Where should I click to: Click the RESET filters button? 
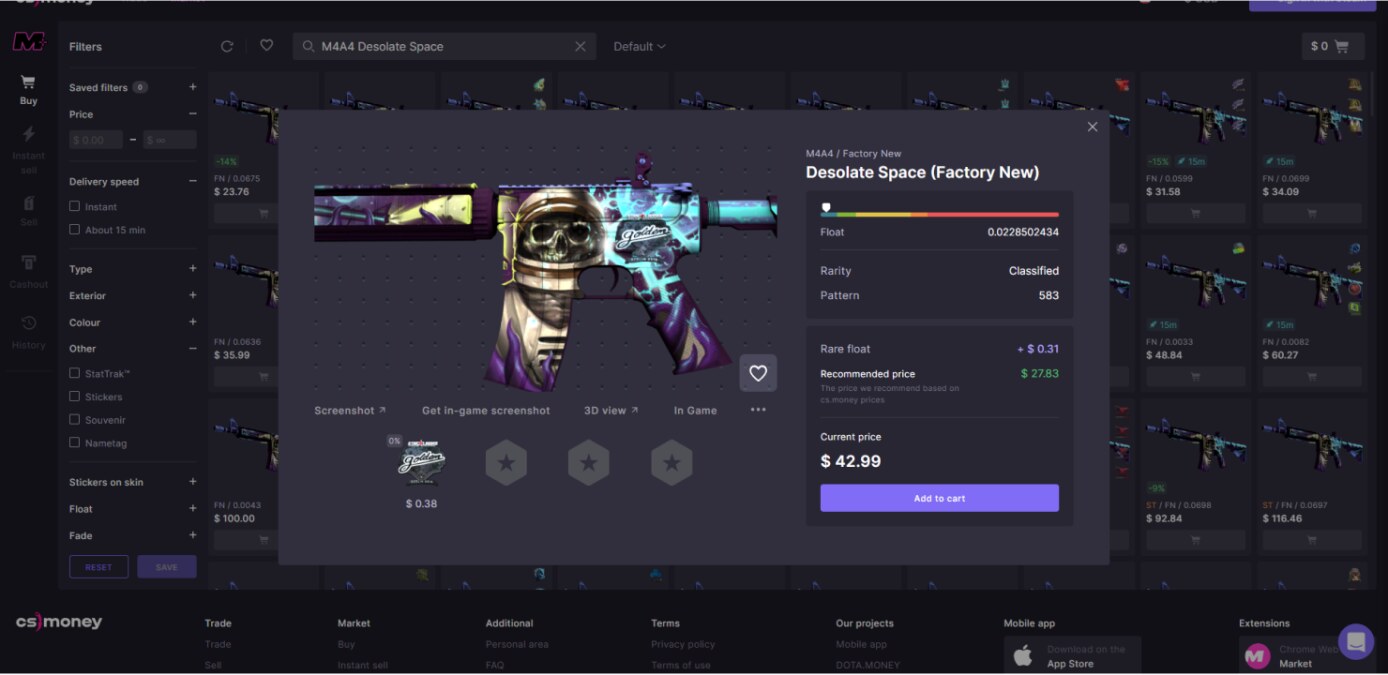pos(99,567)
